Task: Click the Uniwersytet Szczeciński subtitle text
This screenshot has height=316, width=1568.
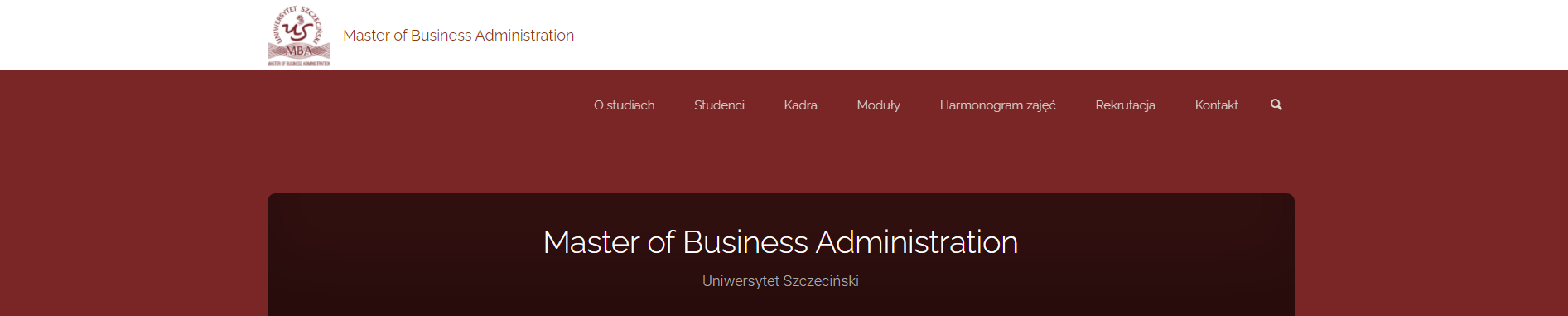Action: pyautogui.click(x=780, y=281)
